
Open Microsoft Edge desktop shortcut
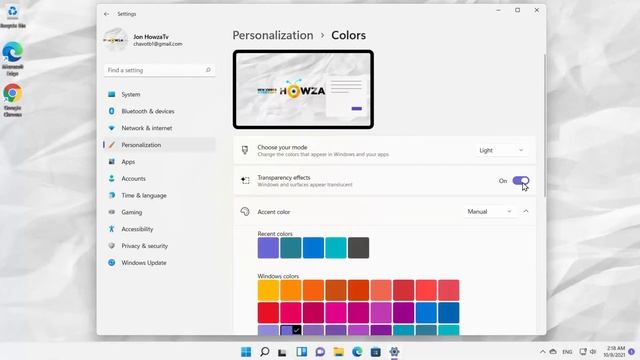13,58
